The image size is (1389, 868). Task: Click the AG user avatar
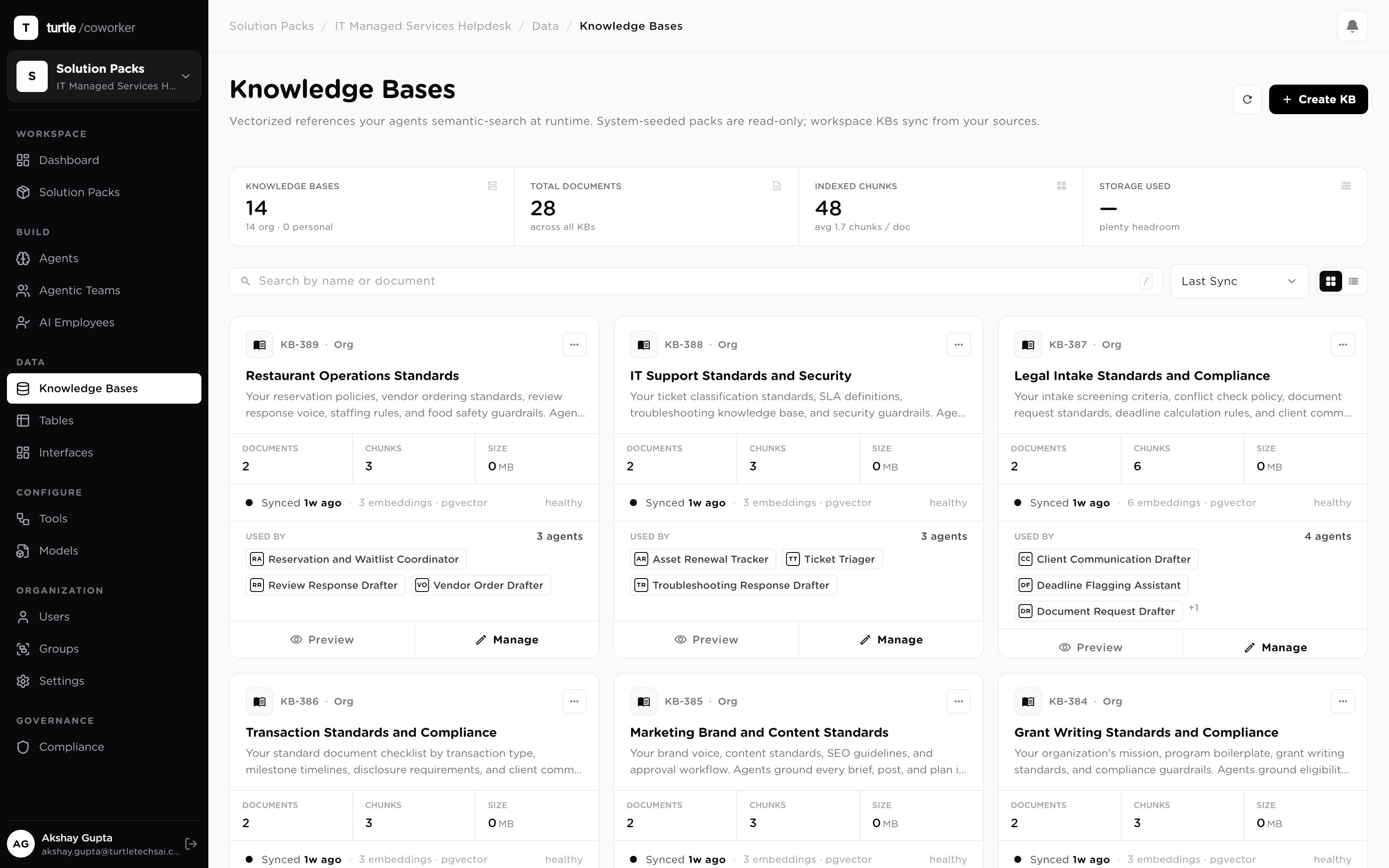point(21,844)
